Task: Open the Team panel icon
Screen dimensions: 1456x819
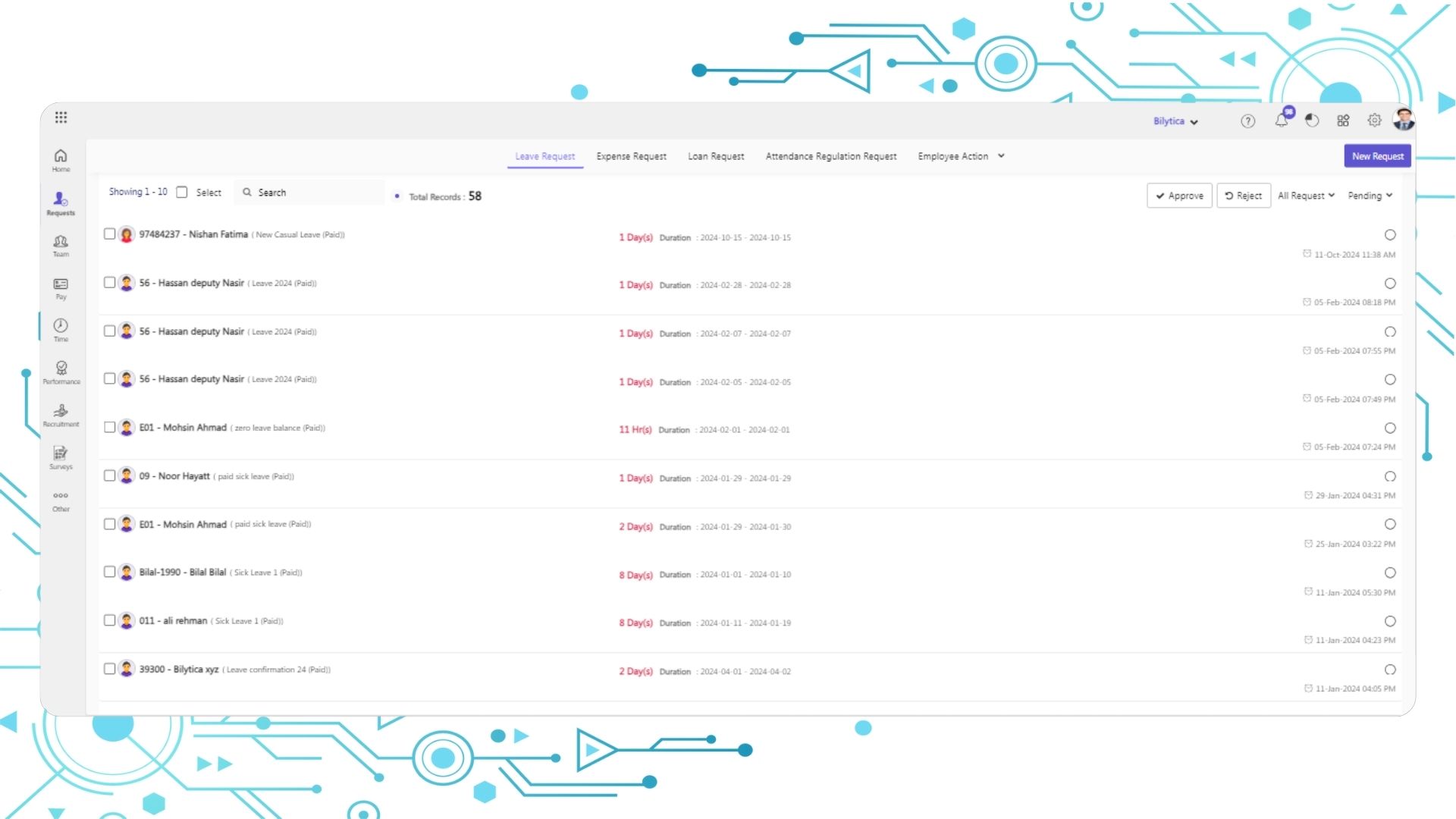Action: 59,241
